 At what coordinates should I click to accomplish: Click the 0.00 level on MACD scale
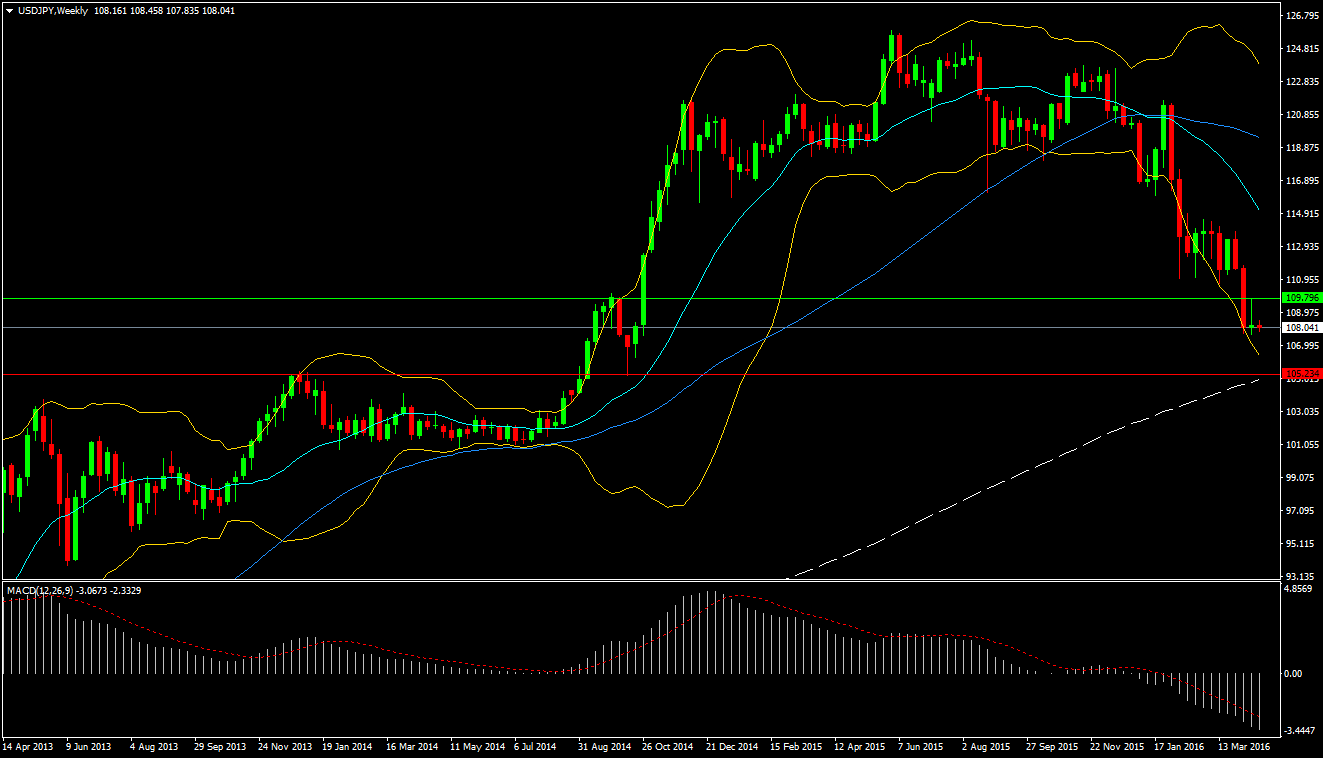(1293, 674)
